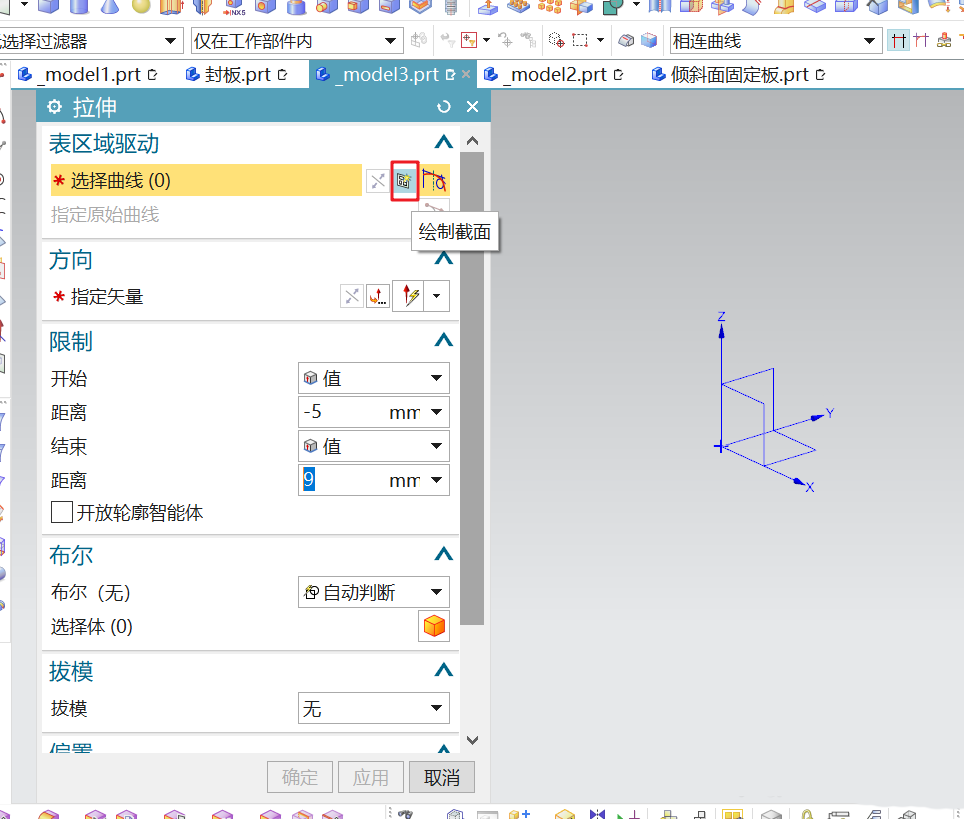Click the reset icon in the 拉伸 dialog title bar
964x819 pixels.
tap(443, 106)
